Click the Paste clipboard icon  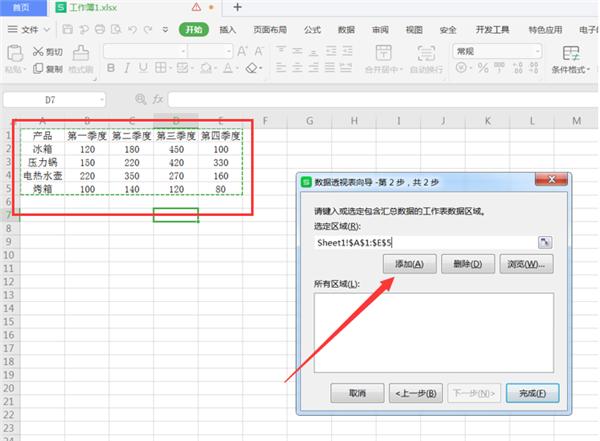point(15,53)
